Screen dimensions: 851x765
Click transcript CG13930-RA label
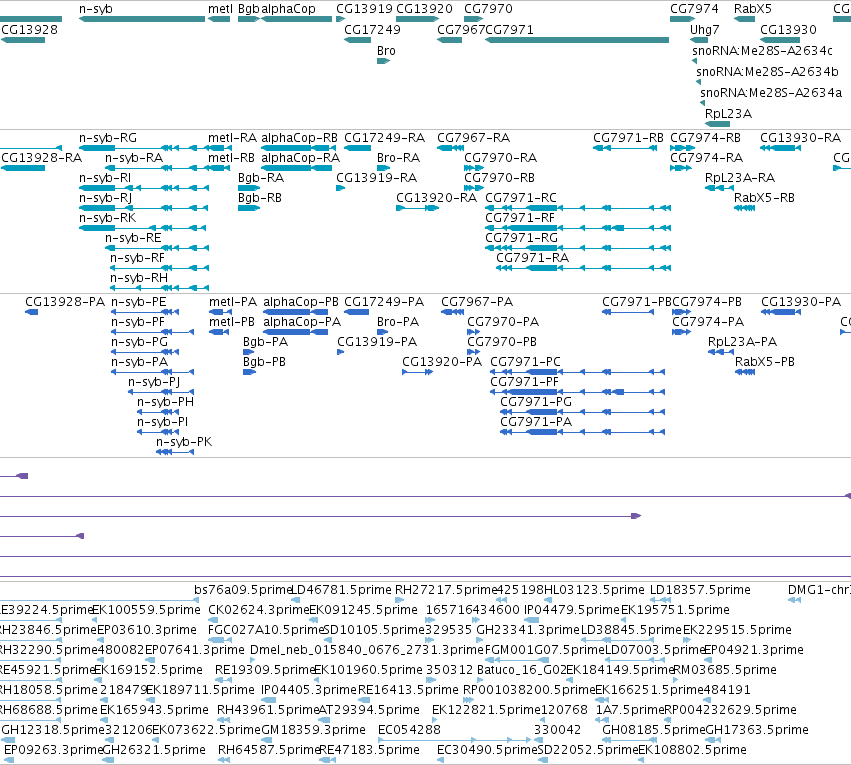pyautogui.click(x=801, y=138)
